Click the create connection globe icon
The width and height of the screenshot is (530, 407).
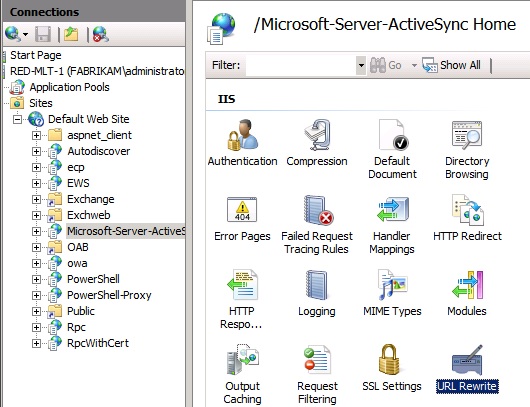pos(13,34)
